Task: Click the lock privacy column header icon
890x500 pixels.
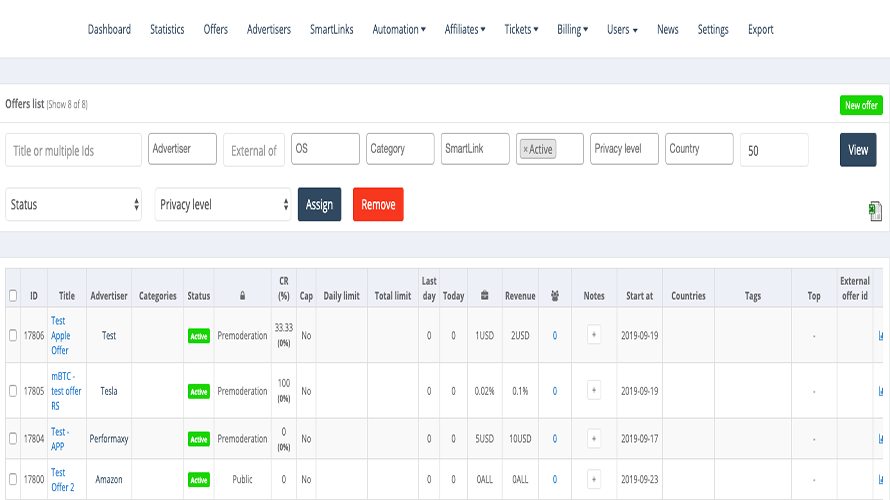Action: pos(242,296)
